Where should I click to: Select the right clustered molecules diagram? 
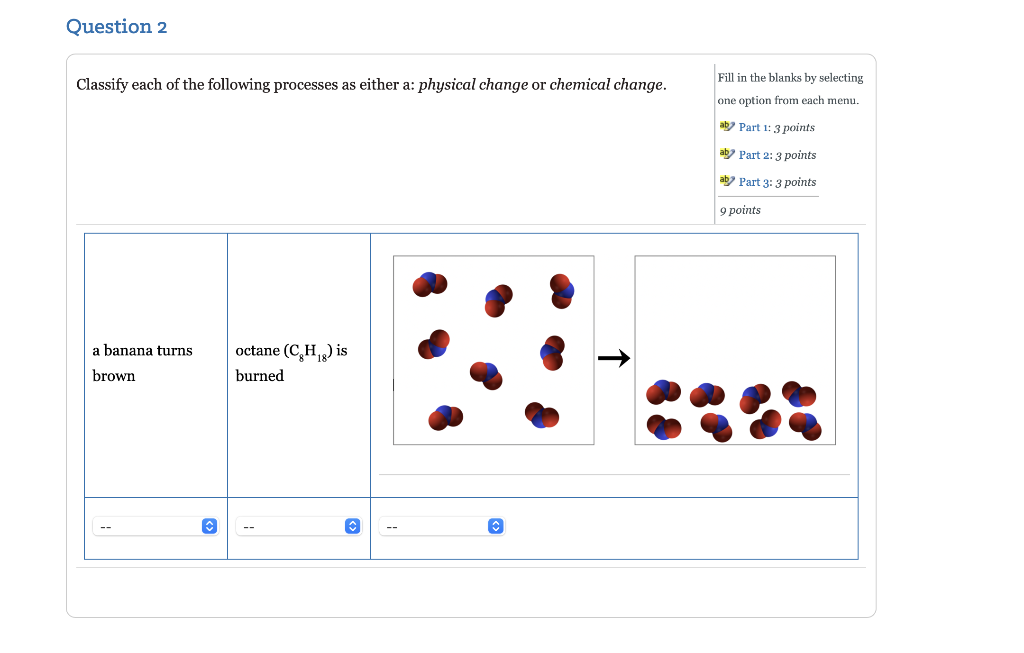click(735, 349)
